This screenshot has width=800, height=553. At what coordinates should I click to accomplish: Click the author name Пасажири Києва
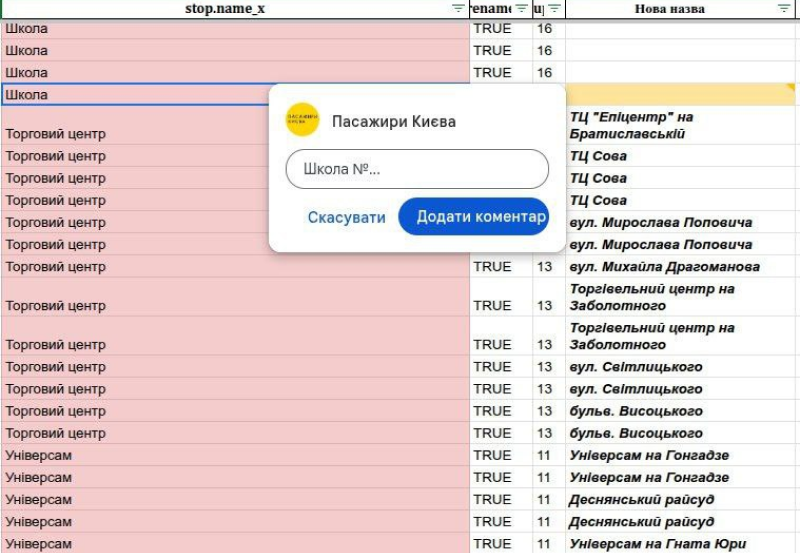[393, 122]
